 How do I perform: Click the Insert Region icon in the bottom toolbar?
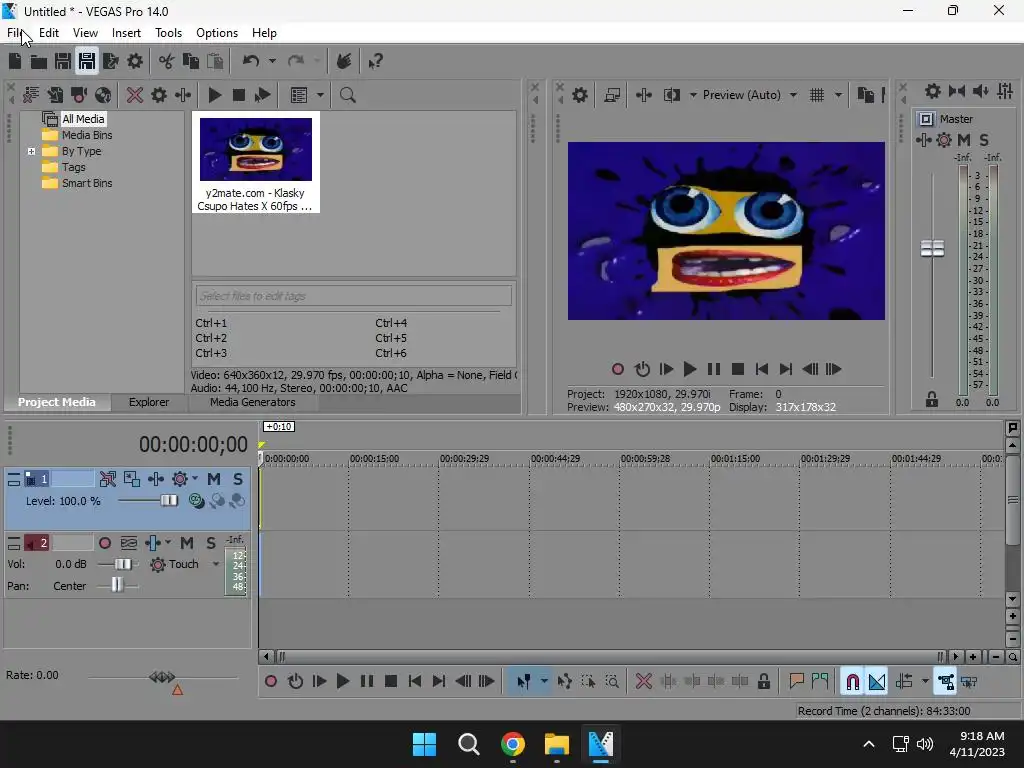click(820, 682)
